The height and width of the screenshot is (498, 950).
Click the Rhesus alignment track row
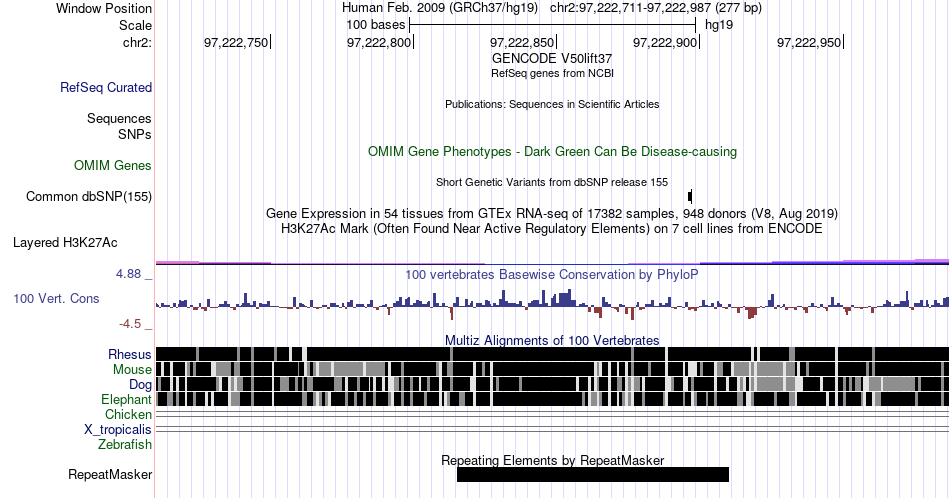click(x=552, y=354)
